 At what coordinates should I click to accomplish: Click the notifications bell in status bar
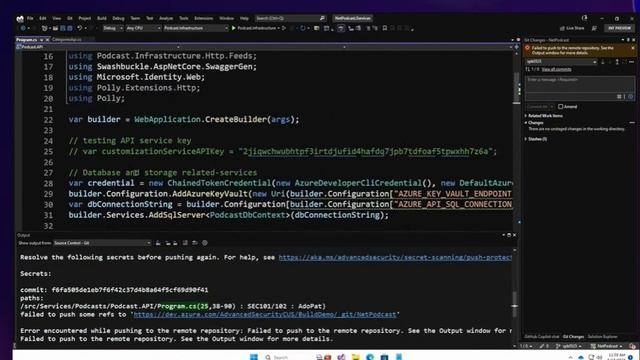(x=632, y=346)
